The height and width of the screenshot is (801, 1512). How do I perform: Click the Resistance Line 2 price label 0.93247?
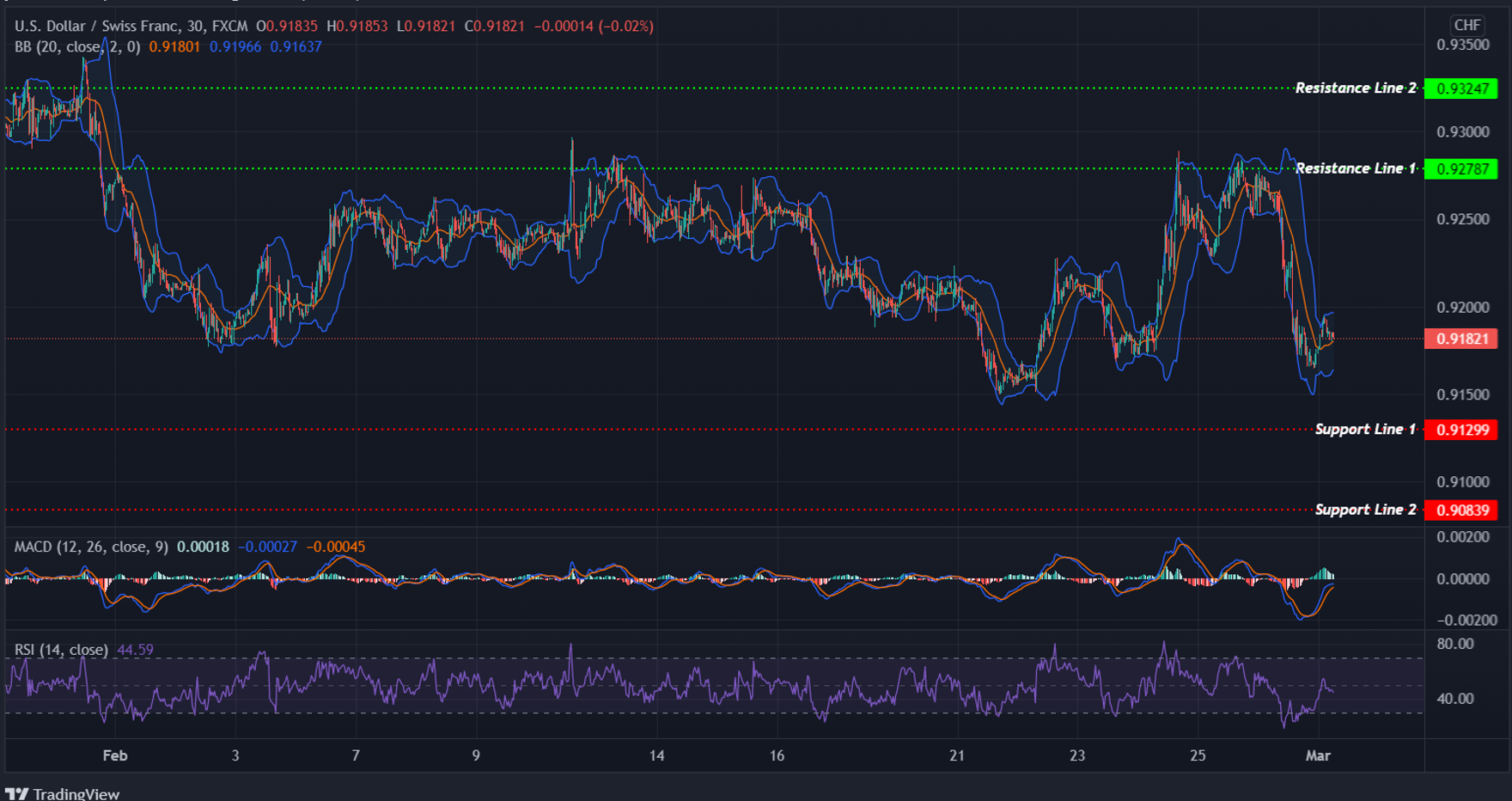coord(1461,88)
